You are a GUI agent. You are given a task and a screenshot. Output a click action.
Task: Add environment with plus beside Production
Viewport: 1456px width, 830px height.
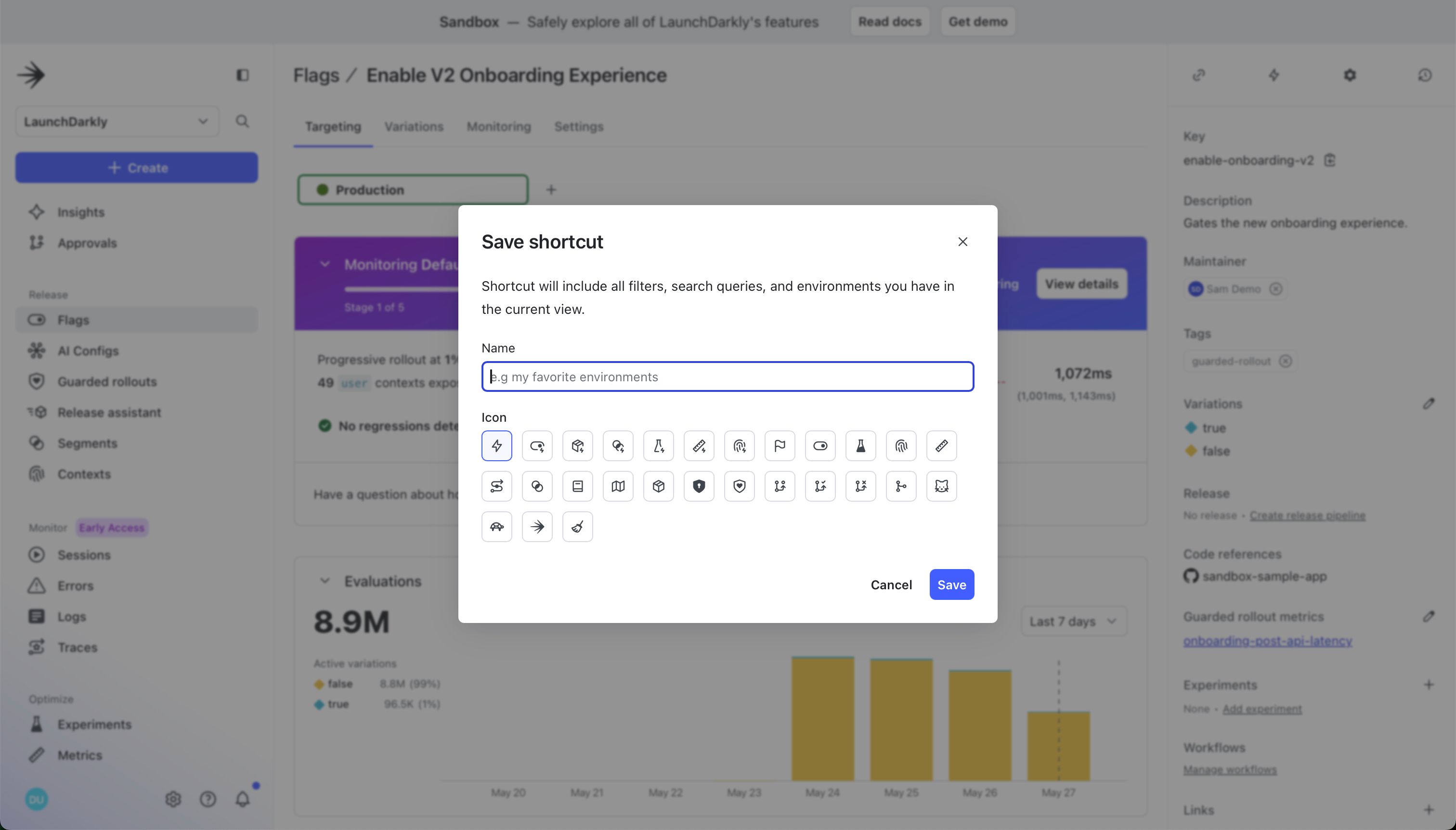tap(551, 190)
